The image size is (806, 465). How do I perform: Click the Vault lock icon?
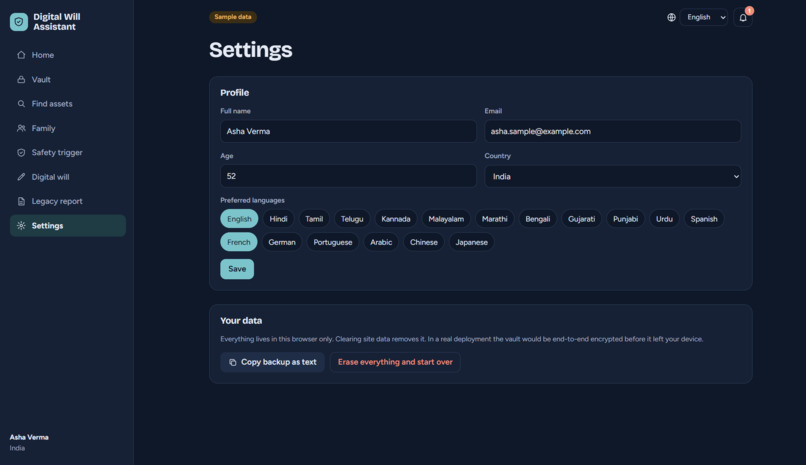21,80
